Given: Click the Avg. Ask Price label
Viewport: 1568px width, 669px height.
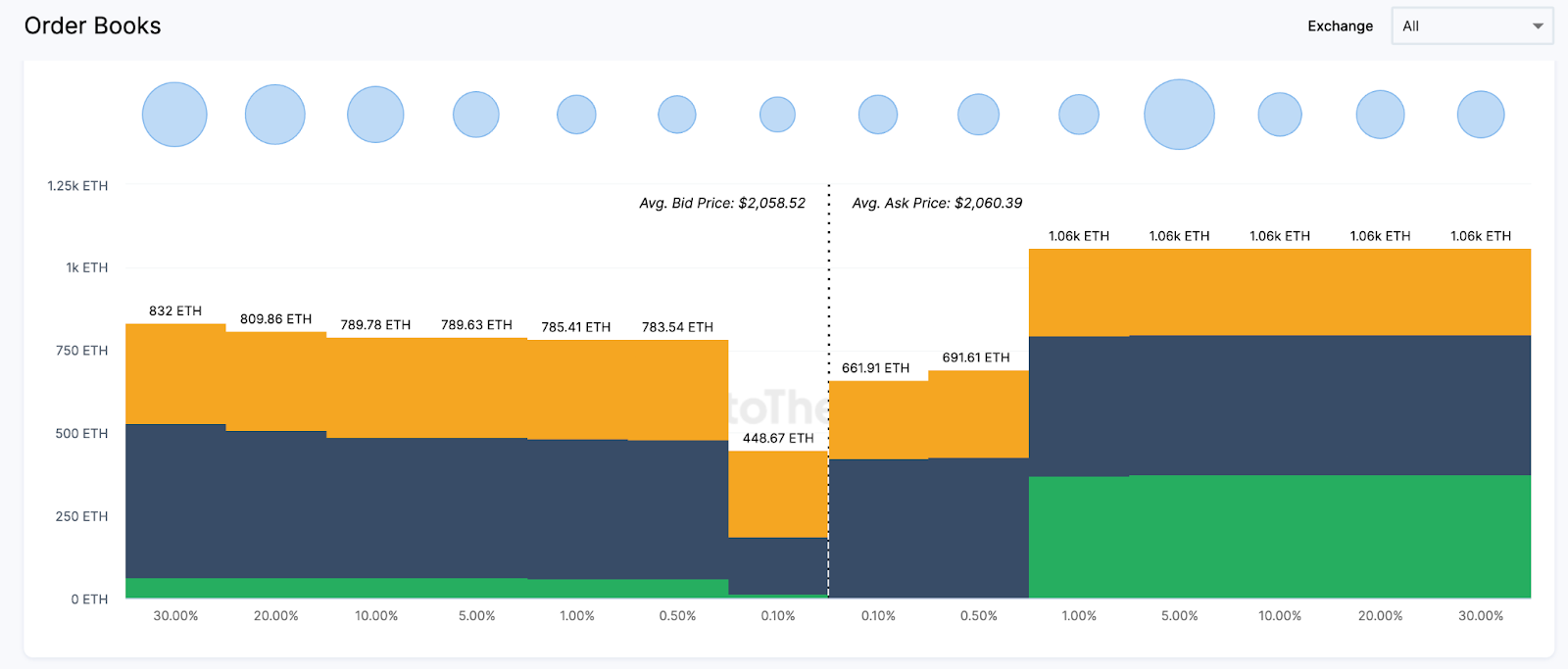Looking at the screenshot, I should [x=937, y=204].
